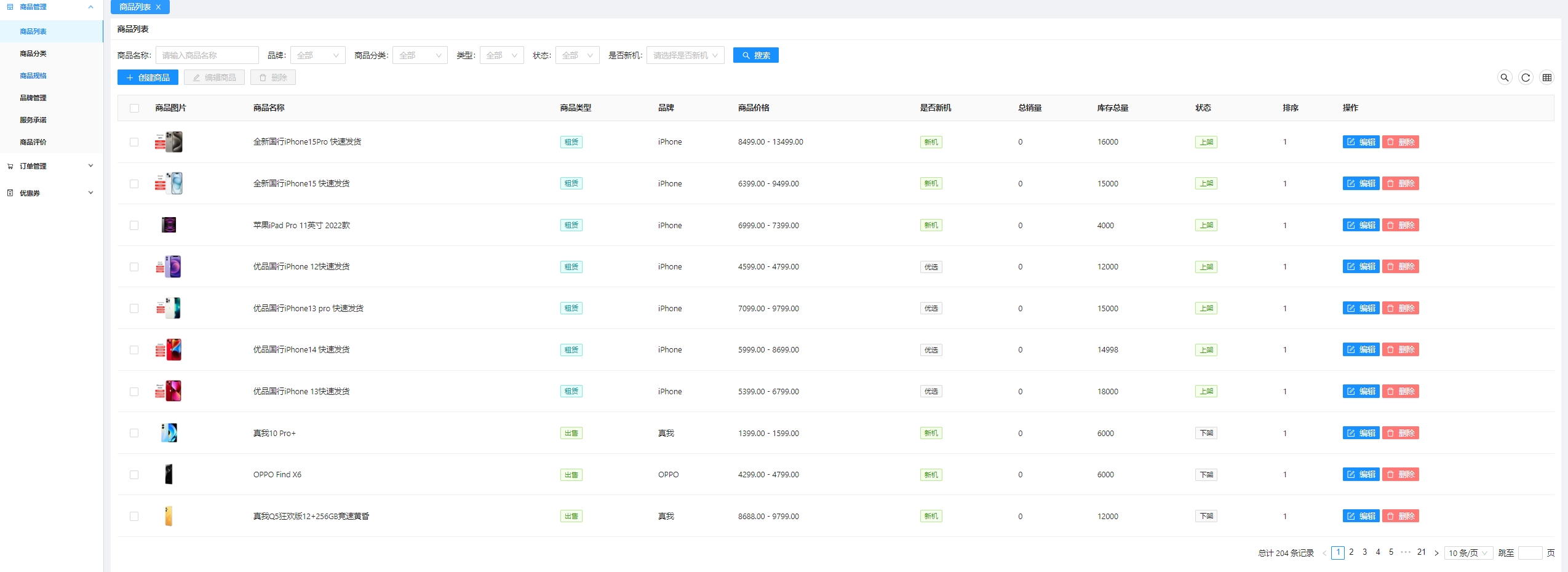Click the 订单管理 cart icon

tap(10, 166)
